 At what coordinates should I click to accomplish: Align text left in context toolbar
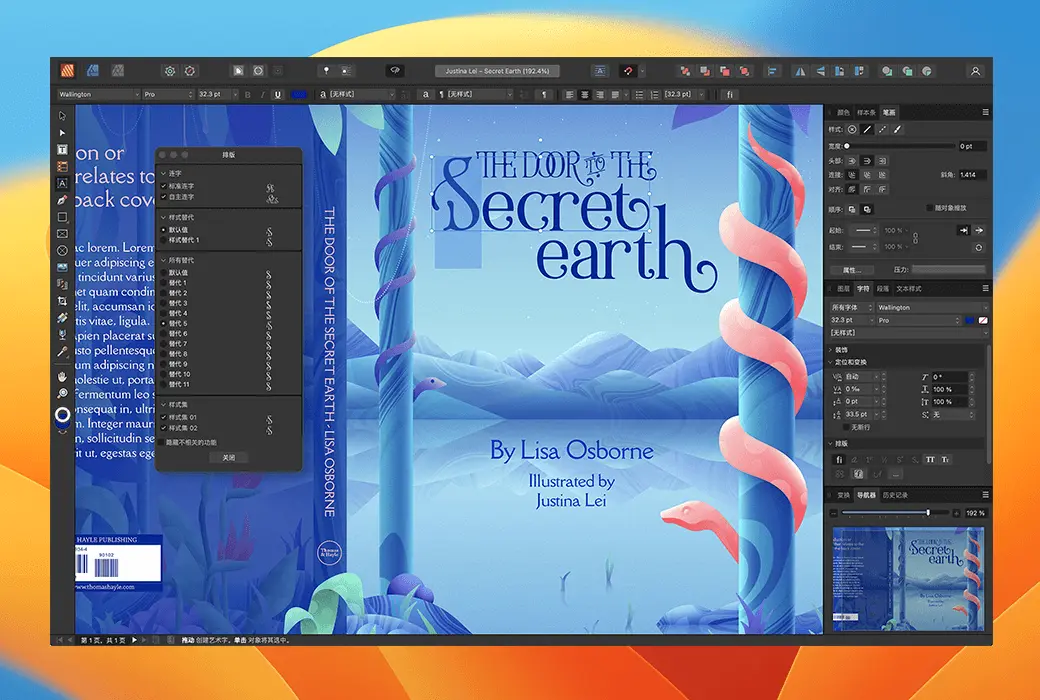coord(569,95)
